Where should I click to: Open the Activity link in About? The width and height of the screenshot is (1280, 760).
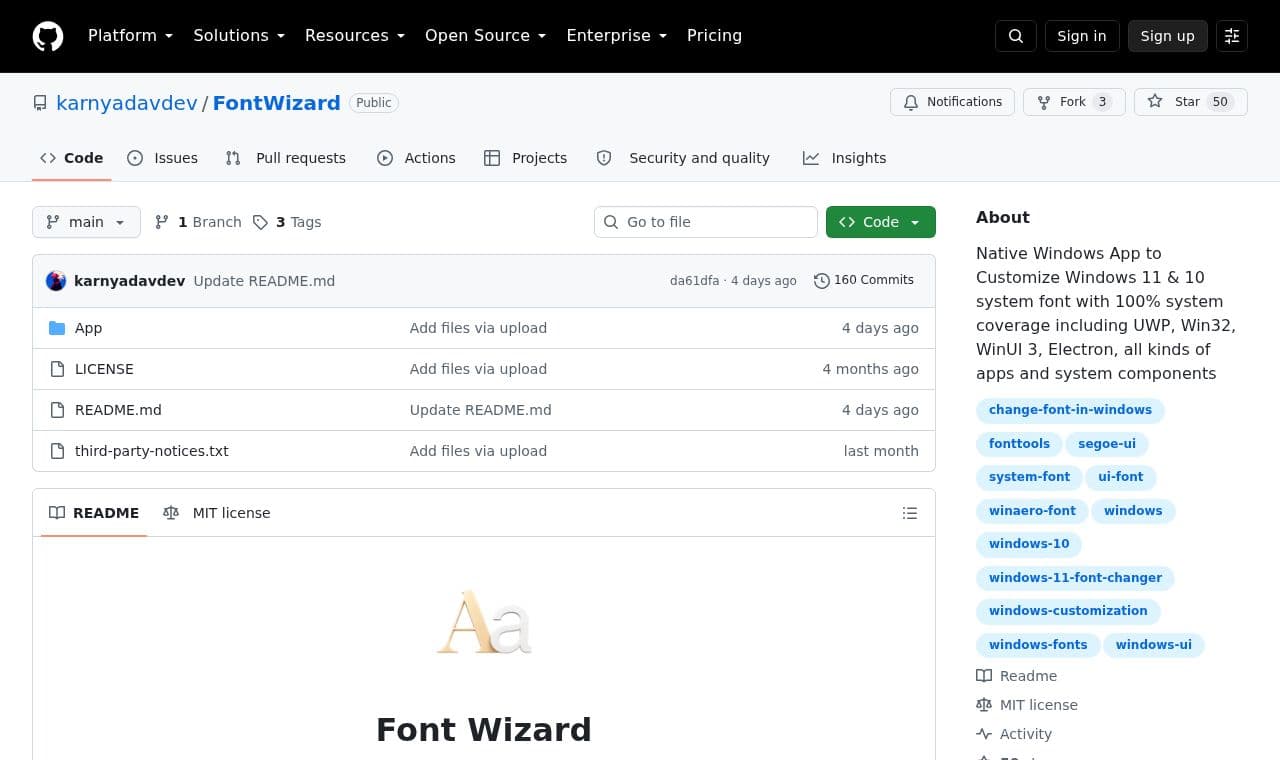pos(1014,734)
